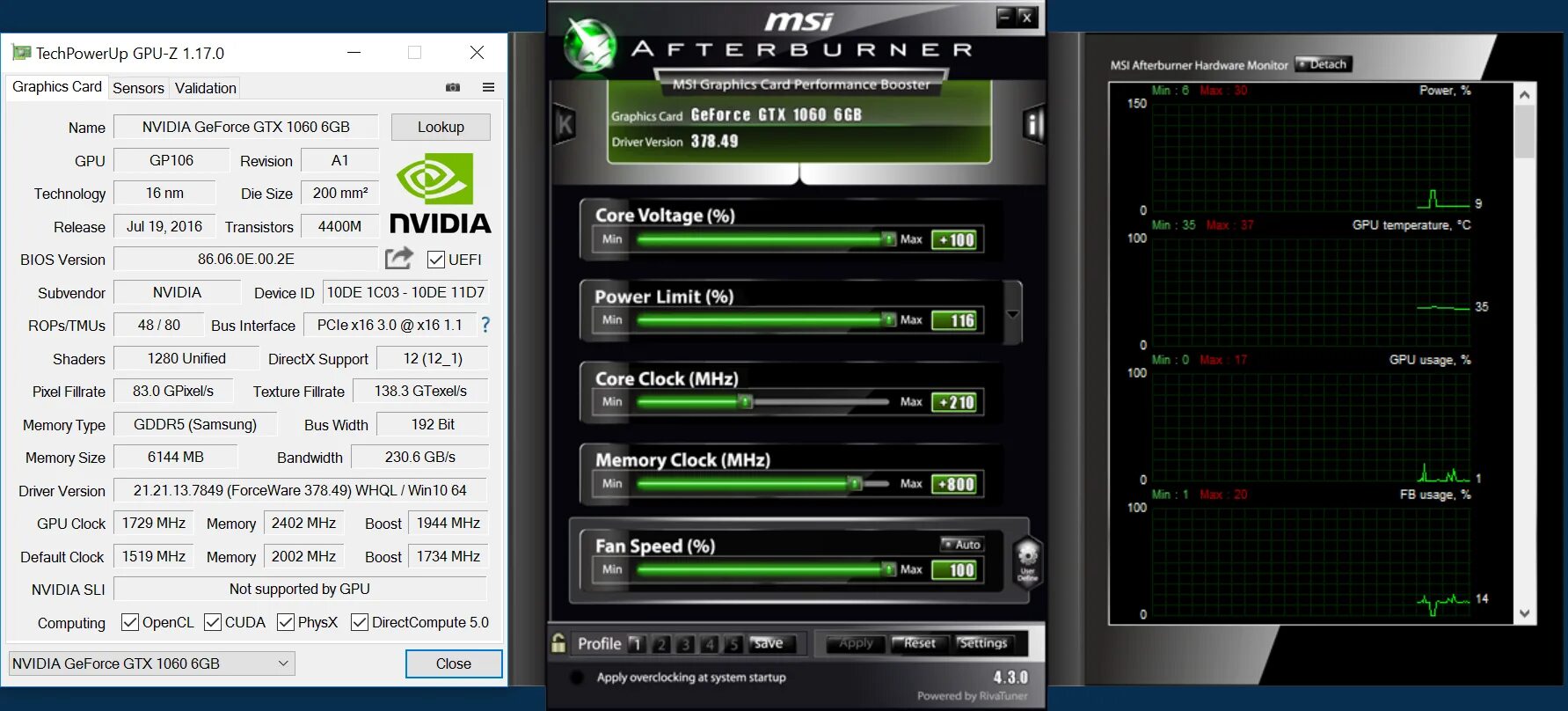Image resolution: width=1568 pixels, height=711 pixels.
Task: Click the Memory Clock +800 value box
Action: point(954,483)
